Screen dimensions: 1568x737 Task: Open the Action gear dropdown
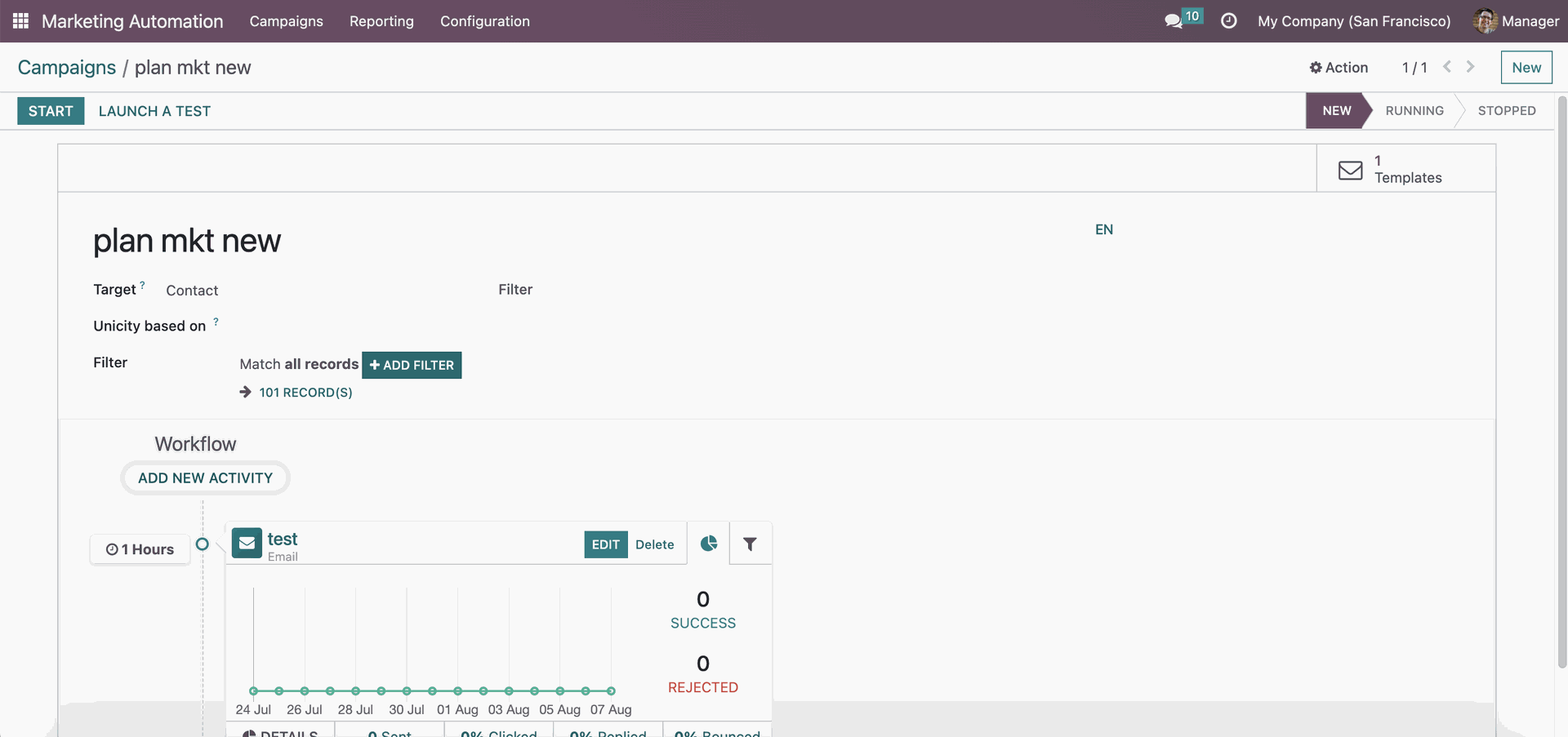[1339, 68]
